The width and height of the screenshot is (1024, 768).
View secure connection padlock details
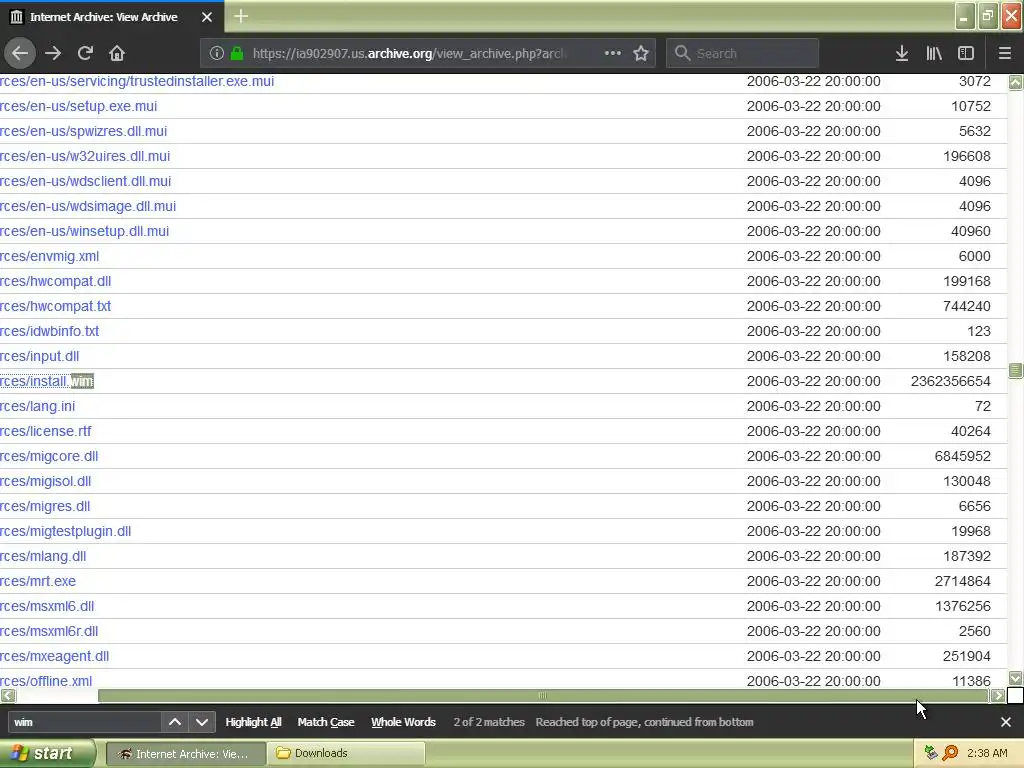237,54
